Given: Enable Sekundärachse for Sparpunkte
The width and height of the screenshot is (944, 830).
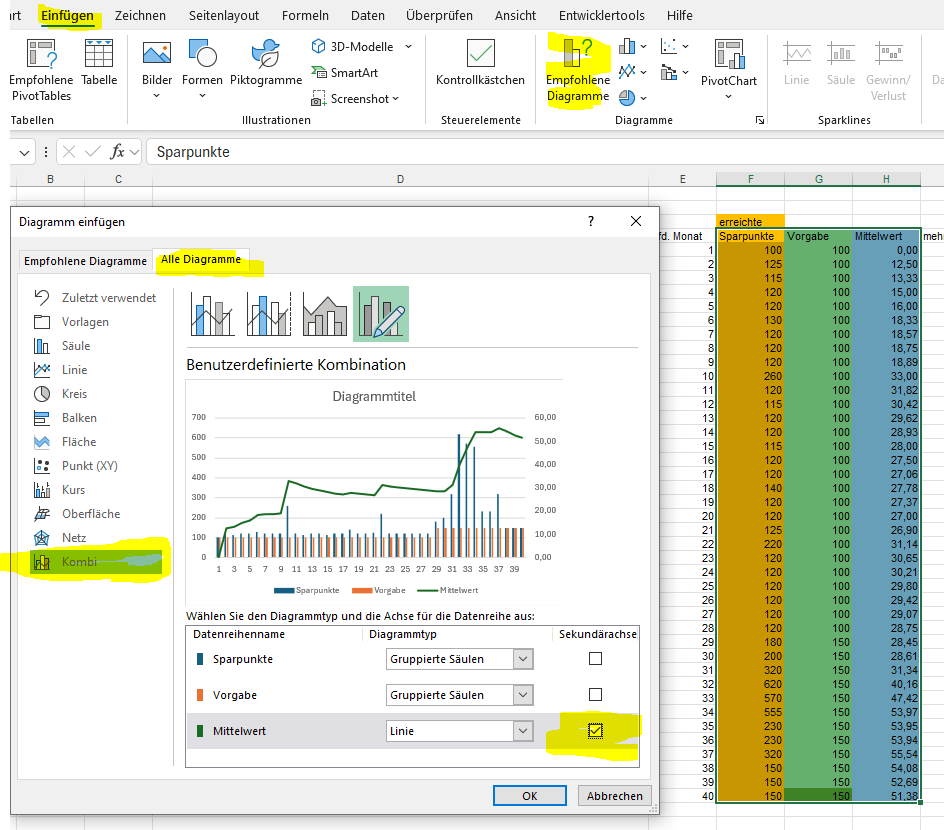Looking at the screenshot, I should 595,659.
